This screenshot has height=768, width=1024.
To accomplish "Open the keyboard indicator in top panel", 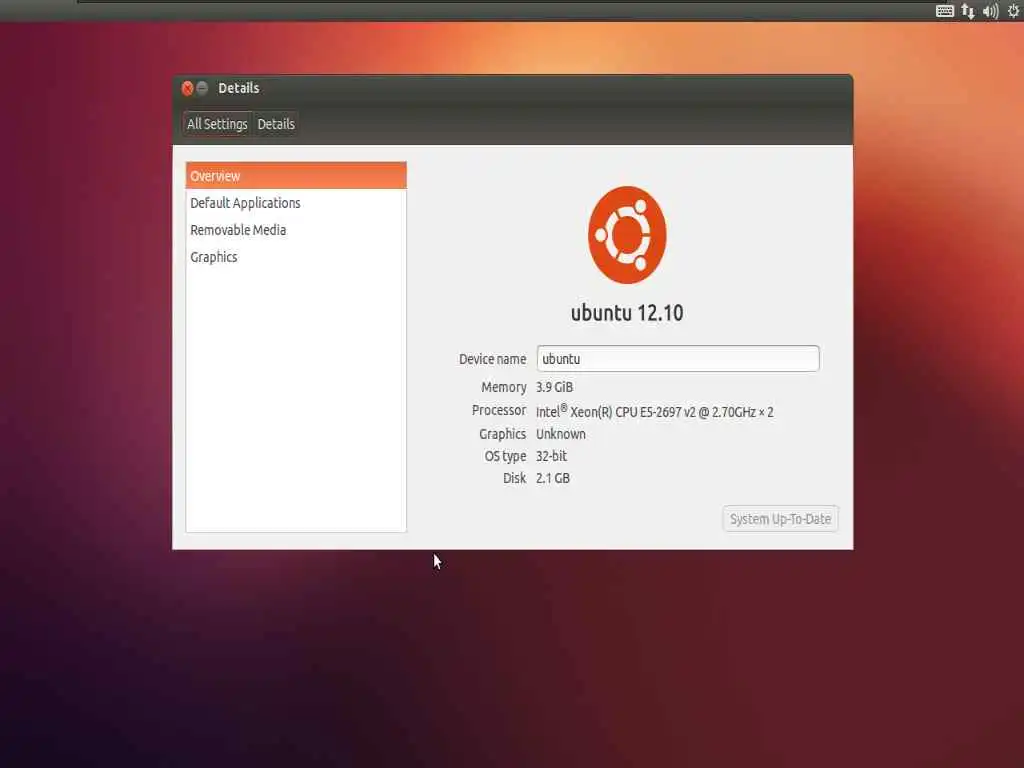I will tap(944, 11).
